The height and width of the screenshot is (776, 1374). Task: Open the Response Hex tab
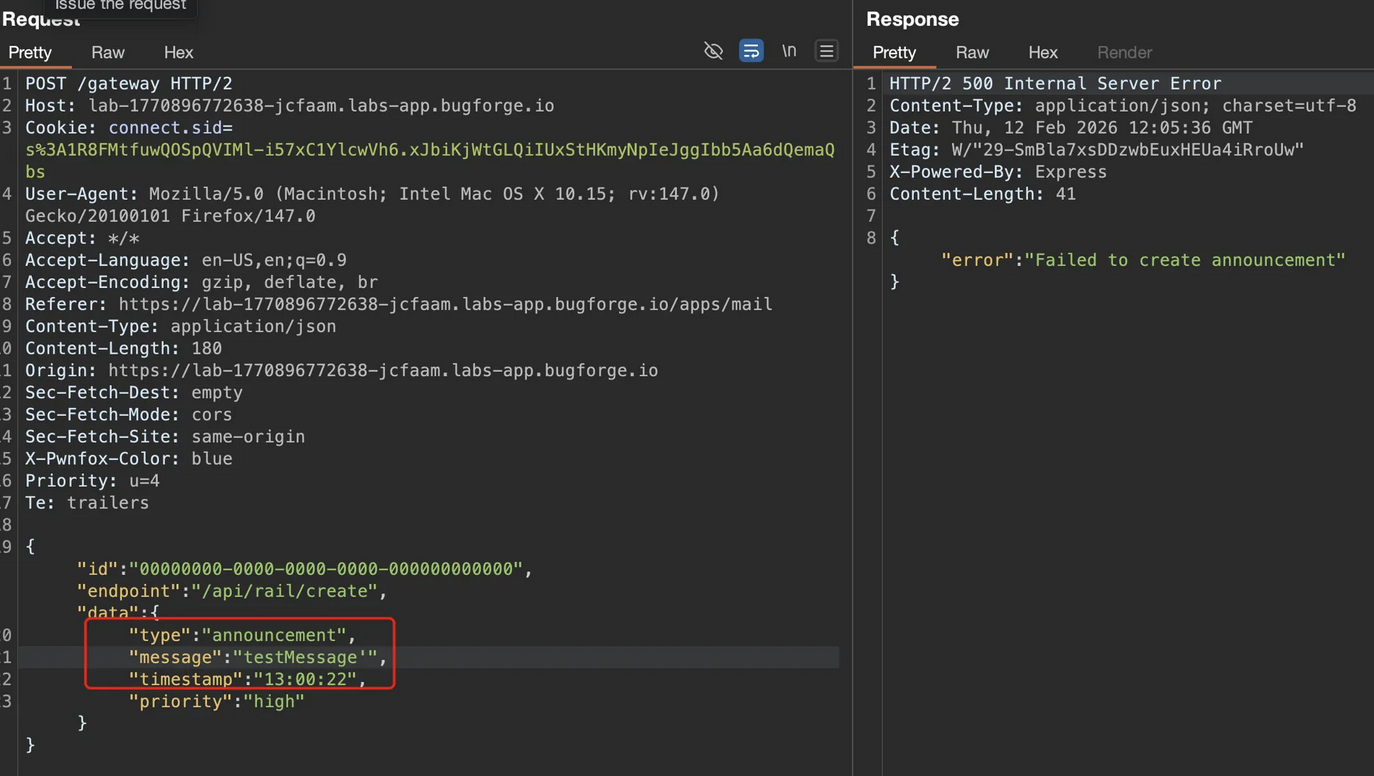point(1043,52)
